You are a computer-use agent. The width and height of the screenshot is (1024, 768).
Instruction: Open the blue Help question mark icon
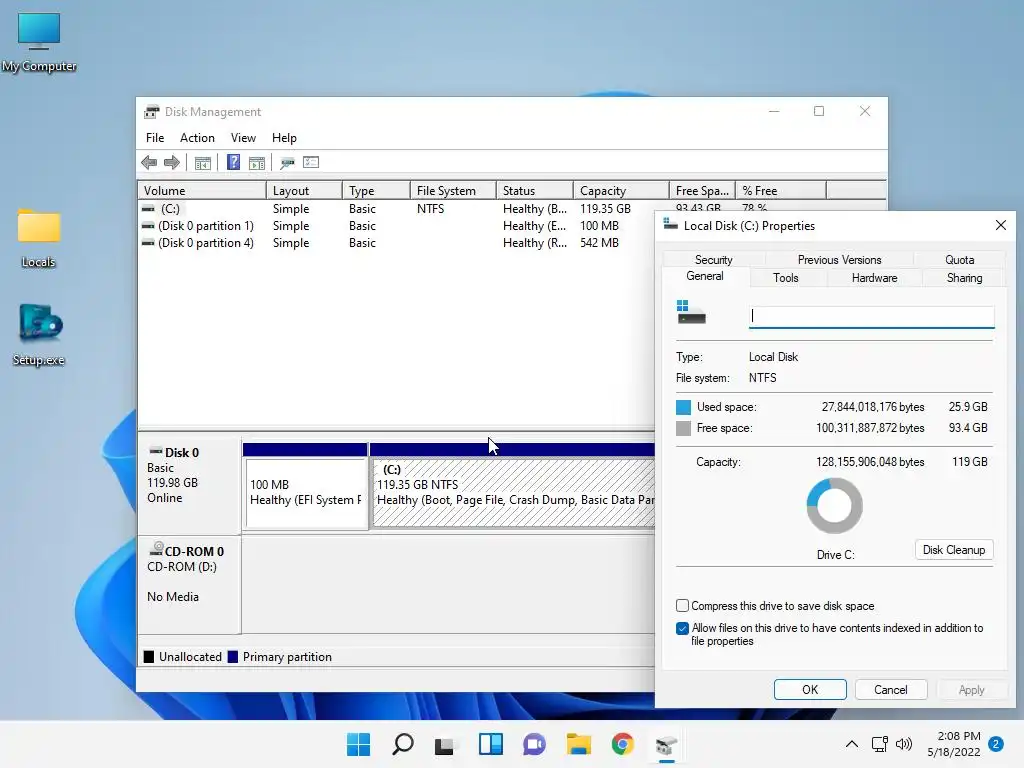(x=233, y=162)
